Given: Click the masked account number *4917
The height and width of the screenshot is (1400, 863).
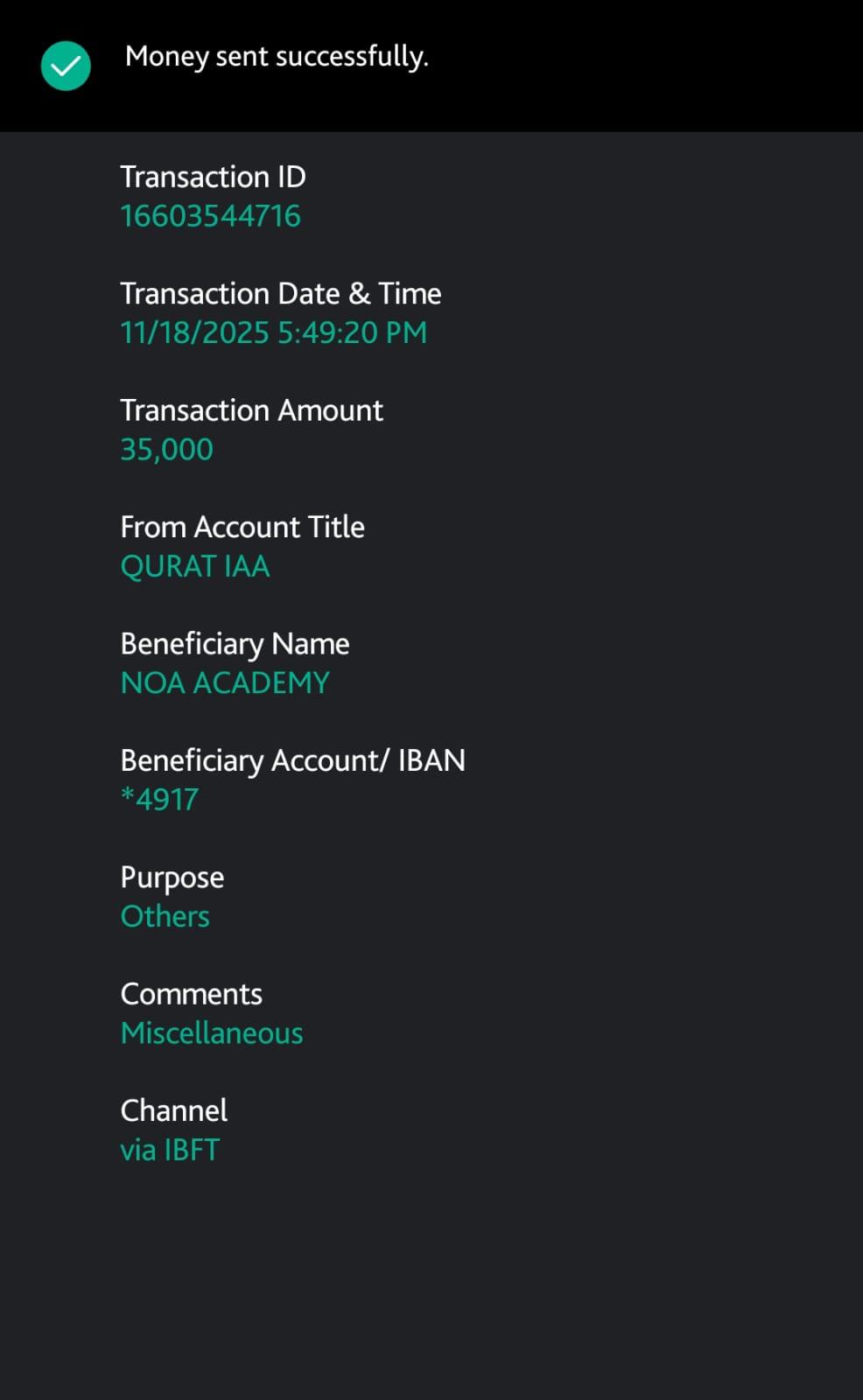Looking at the screenshot, I should click(159, 800).
